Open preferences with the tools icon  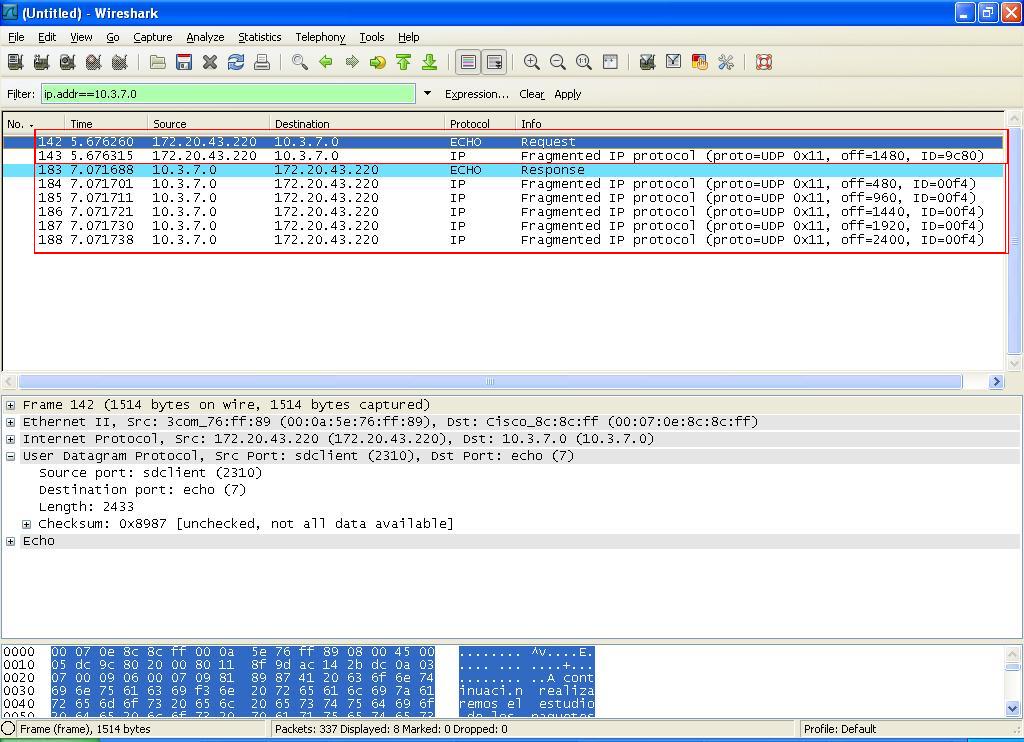click(x=726, y=62)
